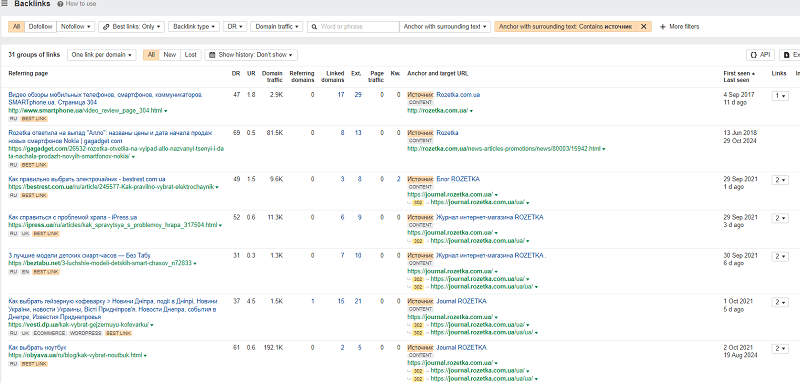Open the DR filter dropdown
This screenshot has height=383, width=800.
coord(235,27)
